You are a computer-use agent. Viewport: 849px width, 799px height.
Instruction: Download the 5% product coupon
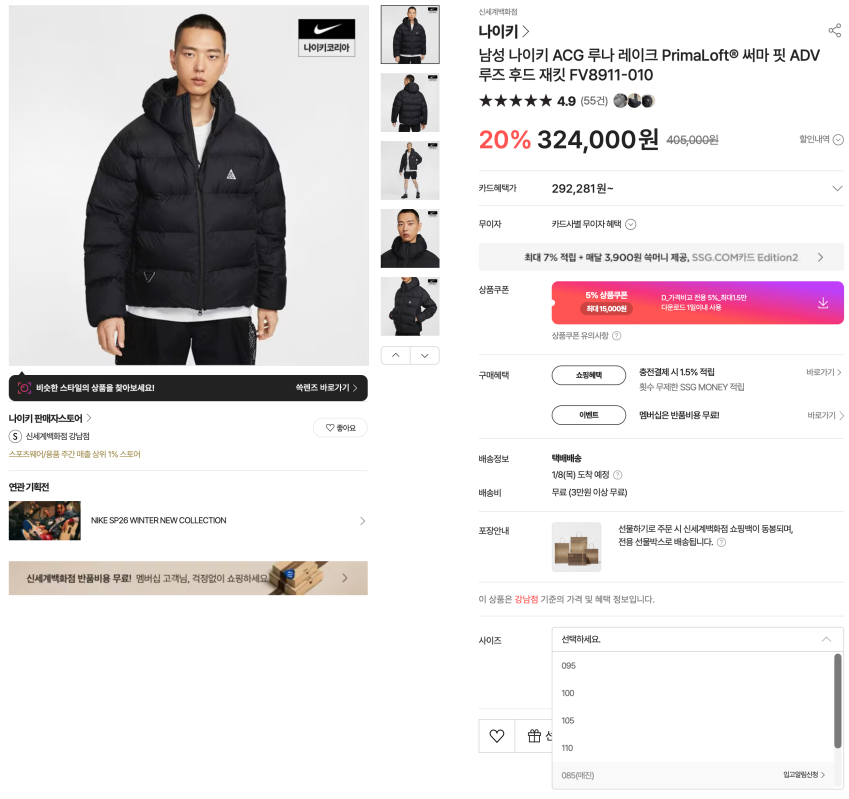tap(822, 303)
